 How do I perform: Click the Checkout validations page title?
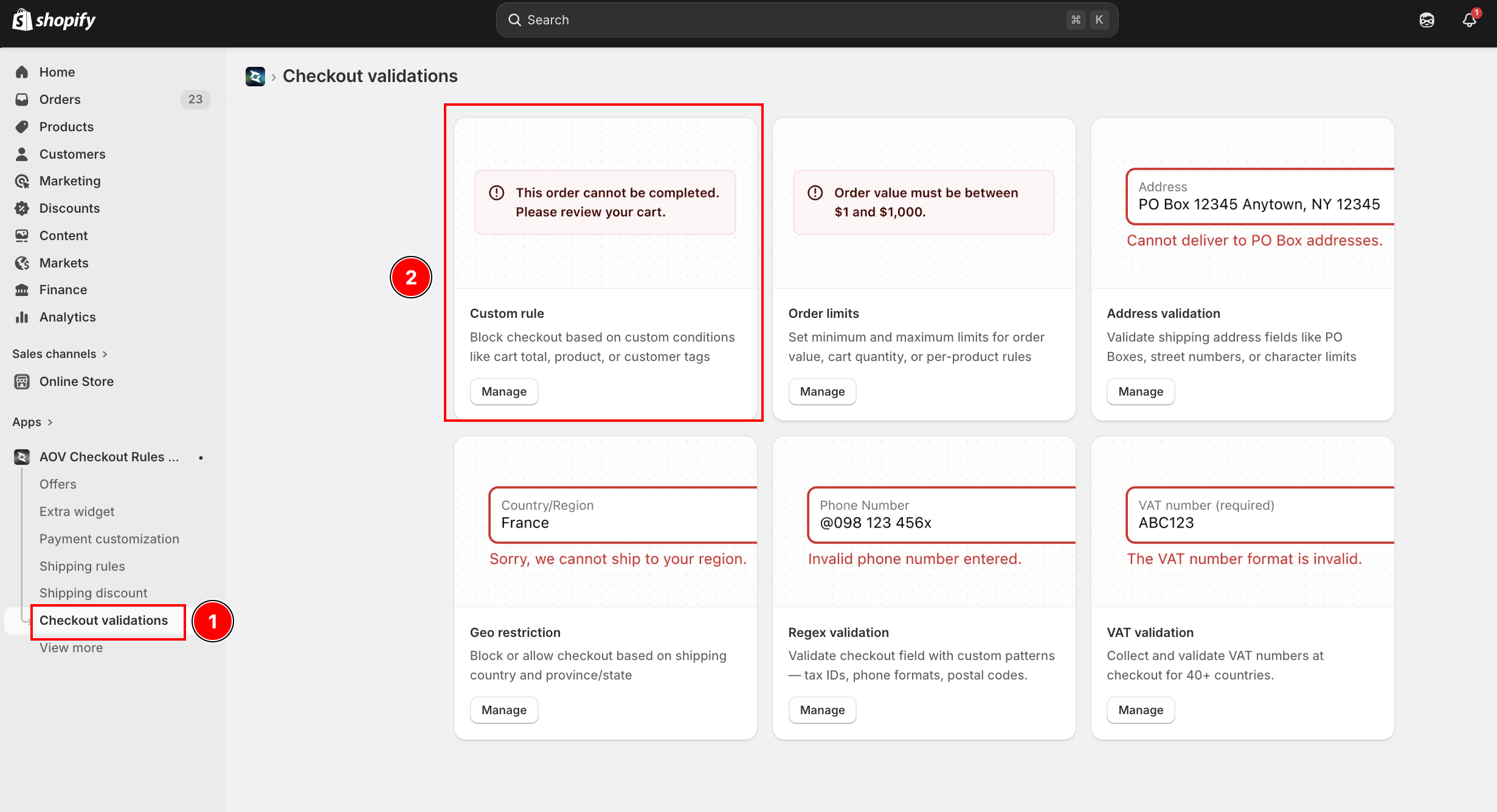coord(370,77)
